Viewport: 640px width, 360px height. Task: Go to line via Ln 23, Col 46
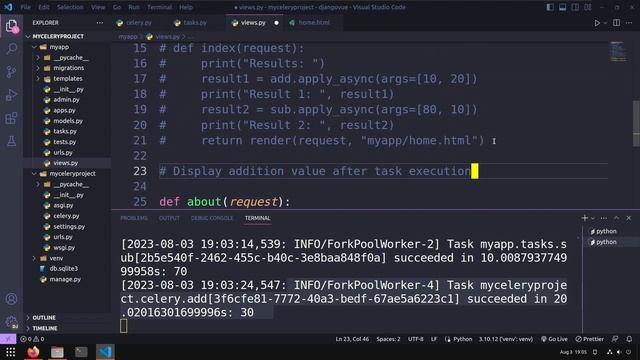352,339
